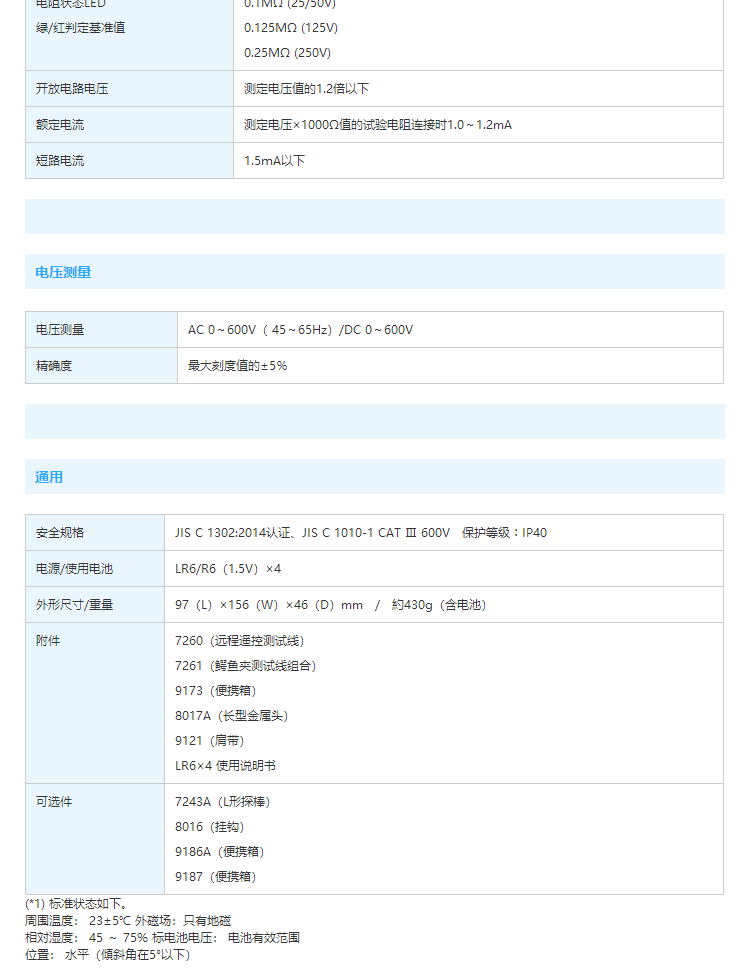The image size is (750, 978).
Task: Click the 可选件 row label
Action: [54, 801]
